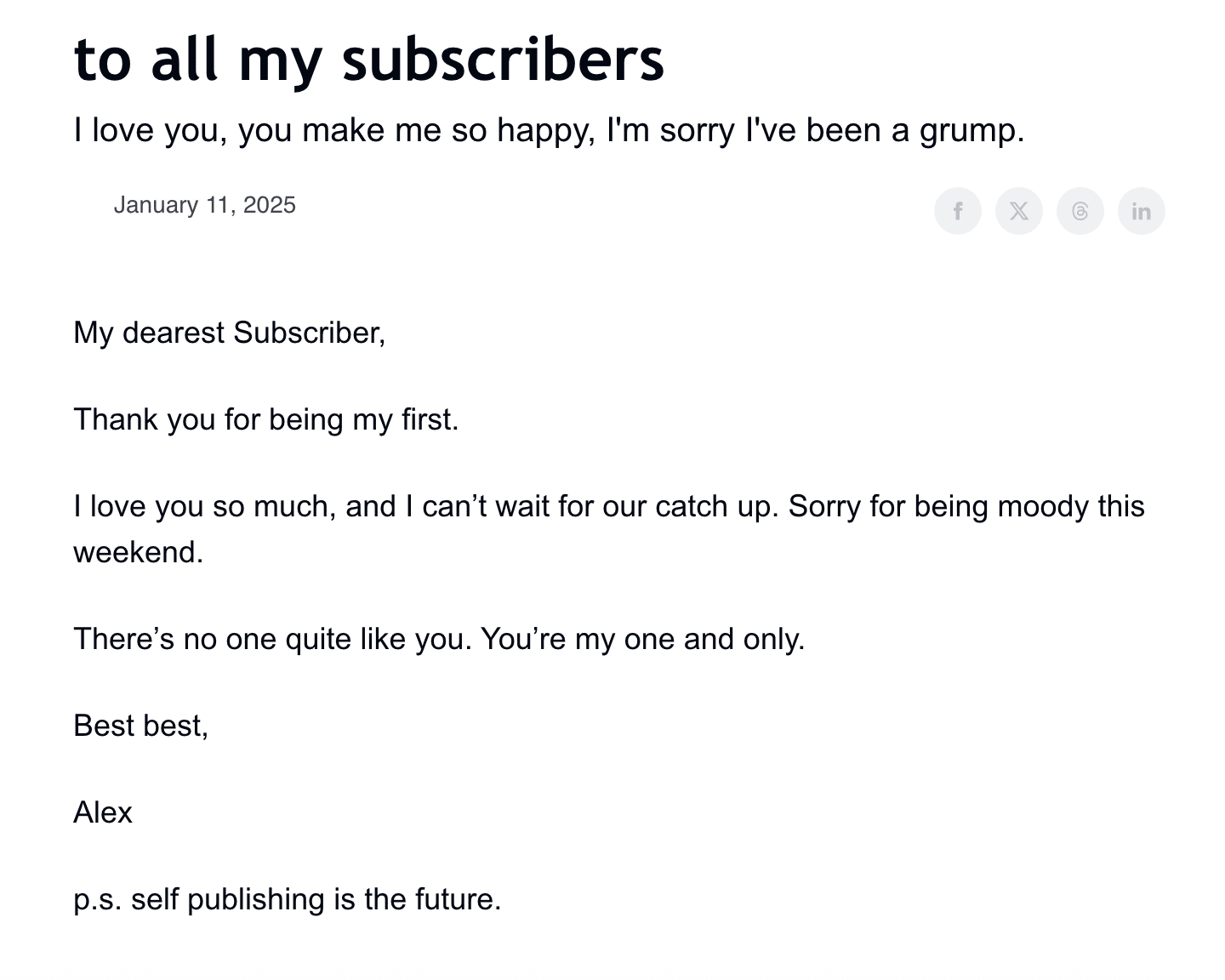Share the post on Facebook
Image resolution: width=1225 pixels, height=980 pixels.
[957, 211]
